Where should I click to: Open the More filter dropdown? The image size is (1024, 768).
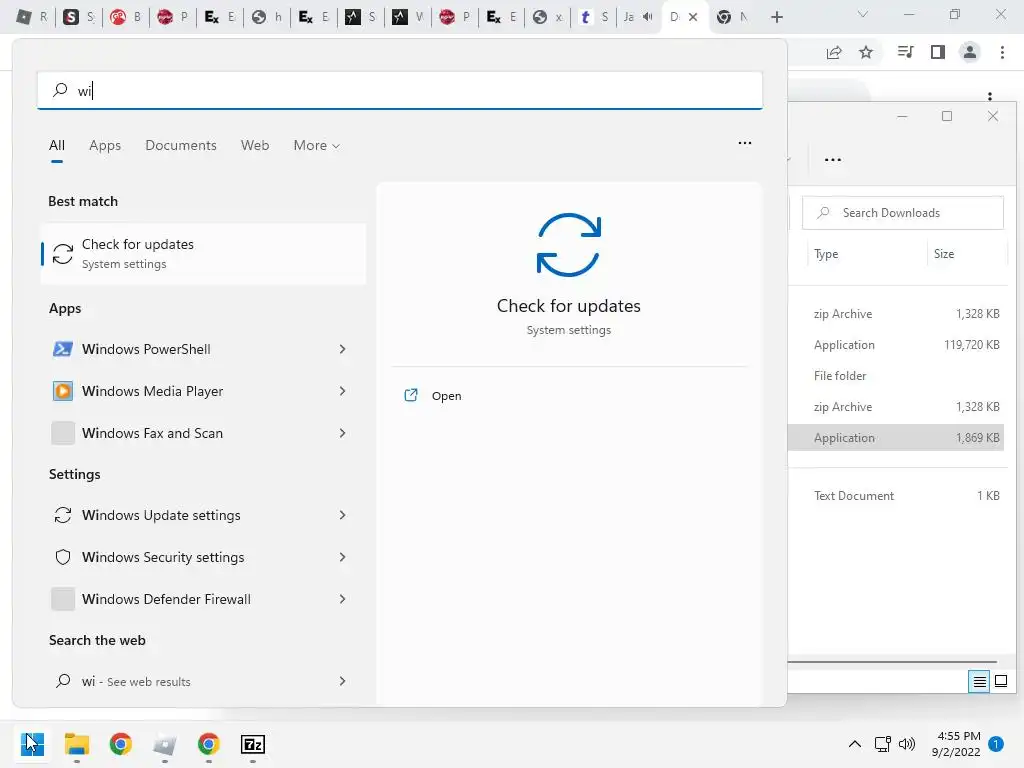pos(317,146)
